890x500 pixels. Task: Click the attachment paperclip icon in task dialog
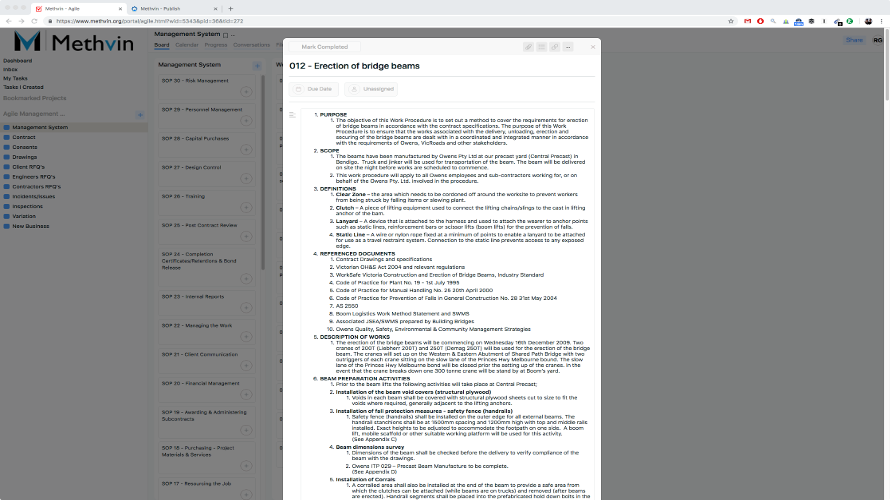tap(529, 47)
